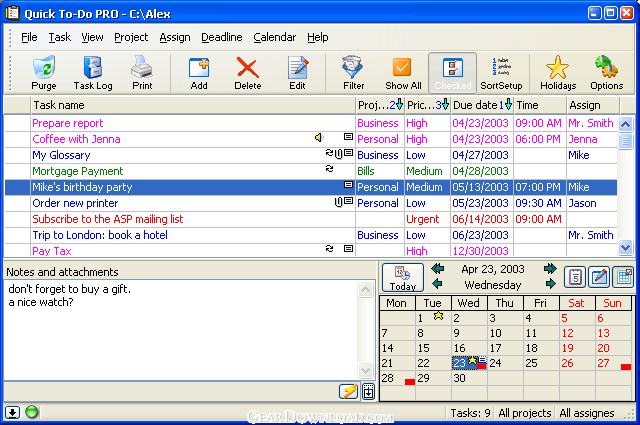Jump to Today in calendar

coord(403,278)
